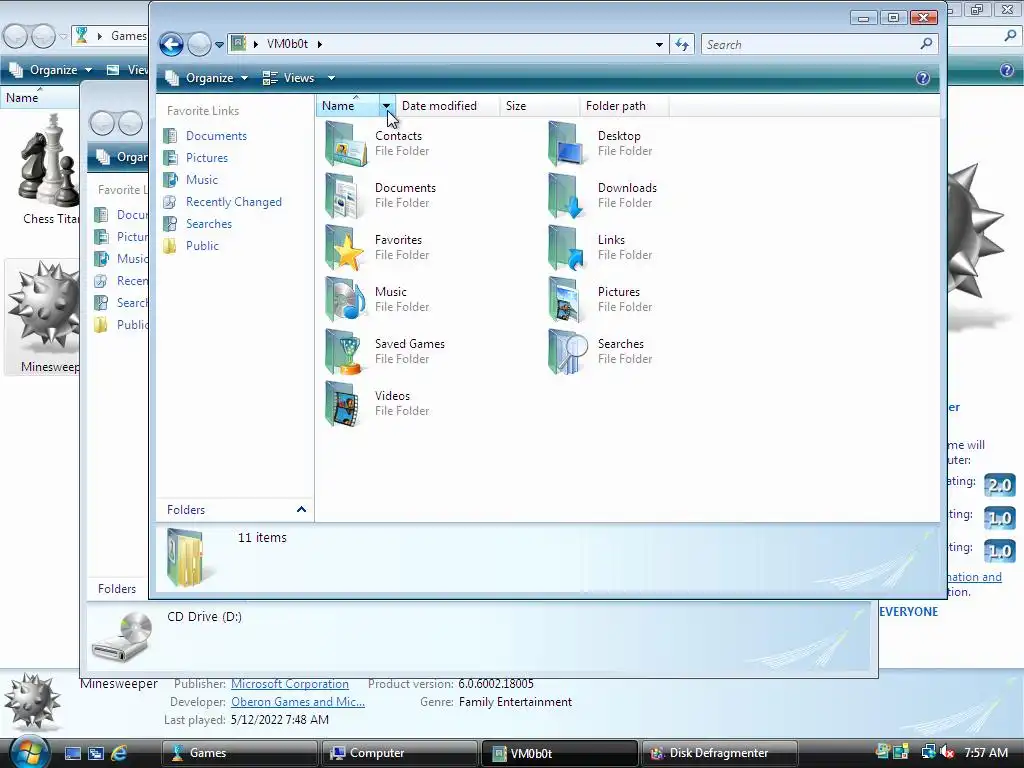
Task: Switch to Computer taskbar button
Action: (x=400, y=753)
